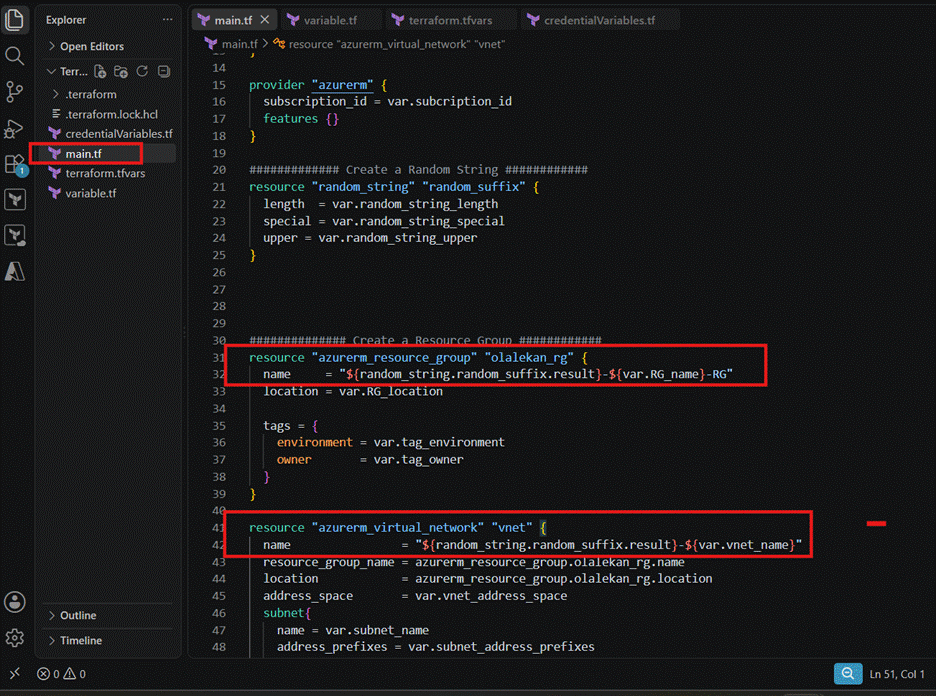This screenshot has height=696, width=936.
Task: Open Run and Debug view
Action: pos(14,128)
